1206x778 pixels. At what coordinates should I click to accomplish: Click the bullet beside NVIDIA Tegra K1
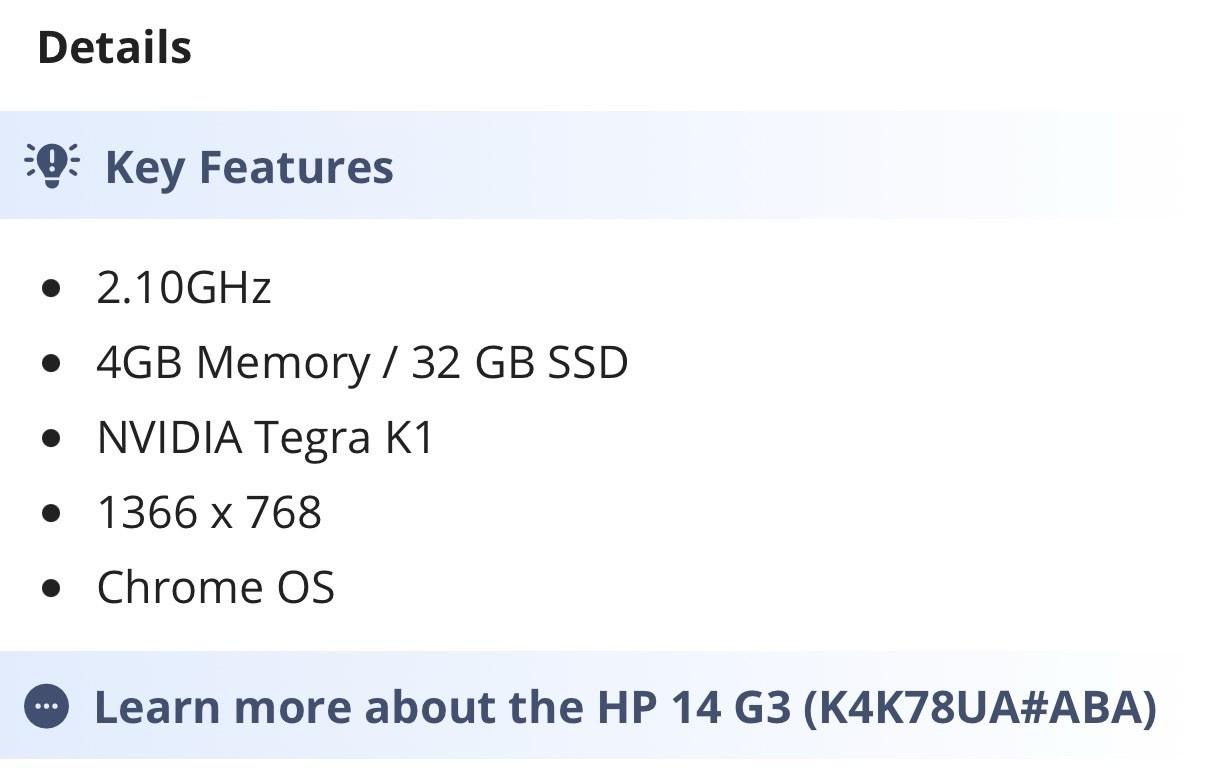point(52,438)
